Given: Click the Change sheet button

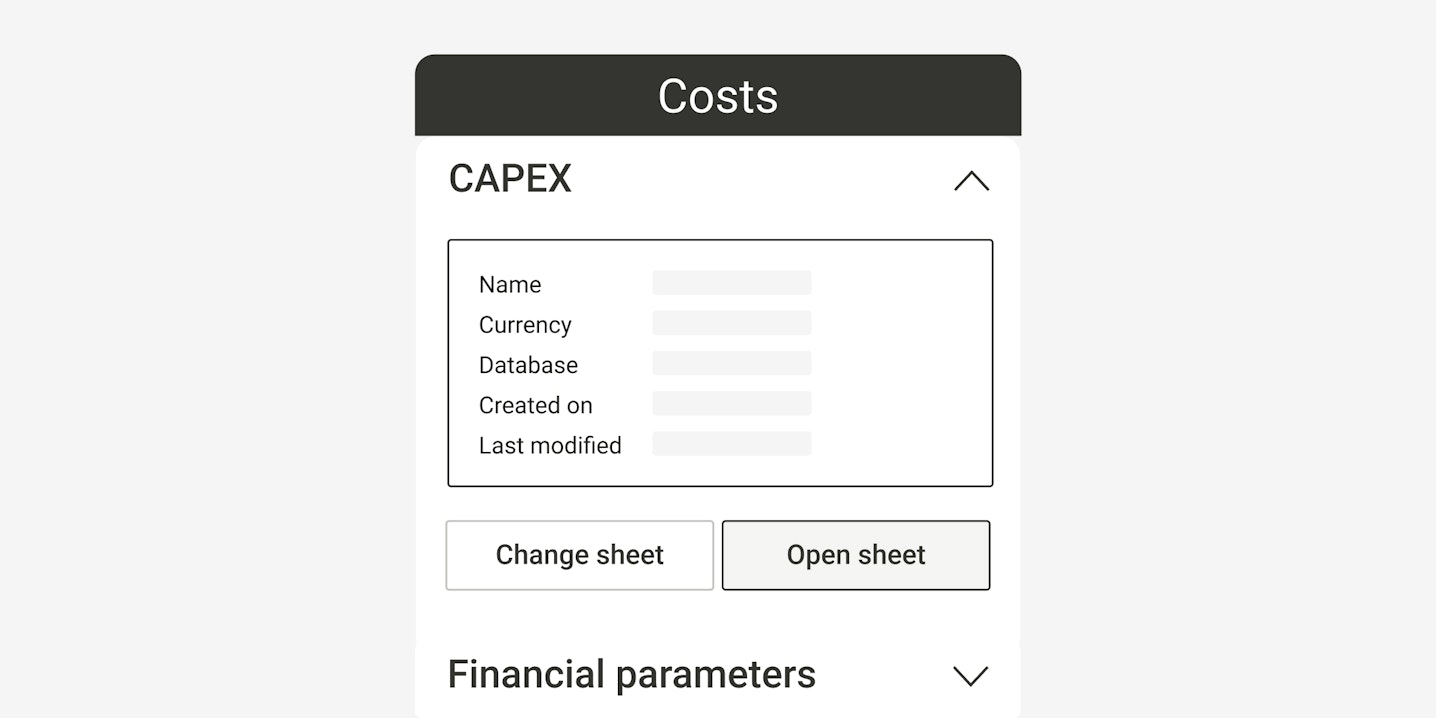Looking at the screenshot, I should (x=580, y=555).
